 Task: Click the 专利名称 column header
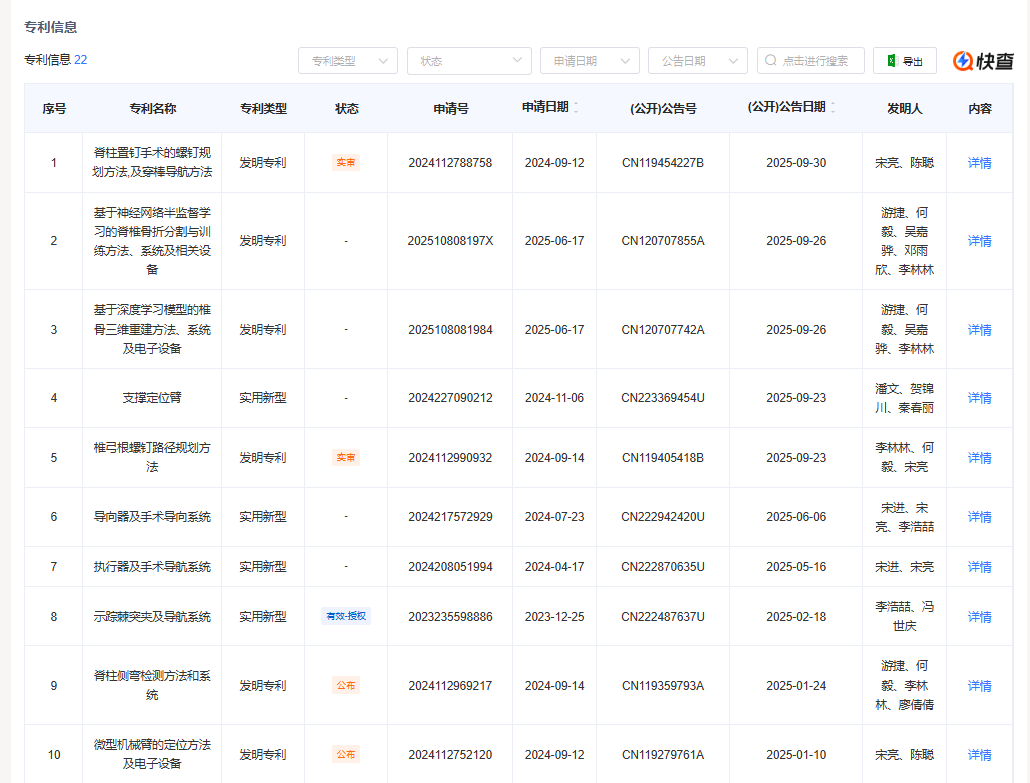coord(152,108)
